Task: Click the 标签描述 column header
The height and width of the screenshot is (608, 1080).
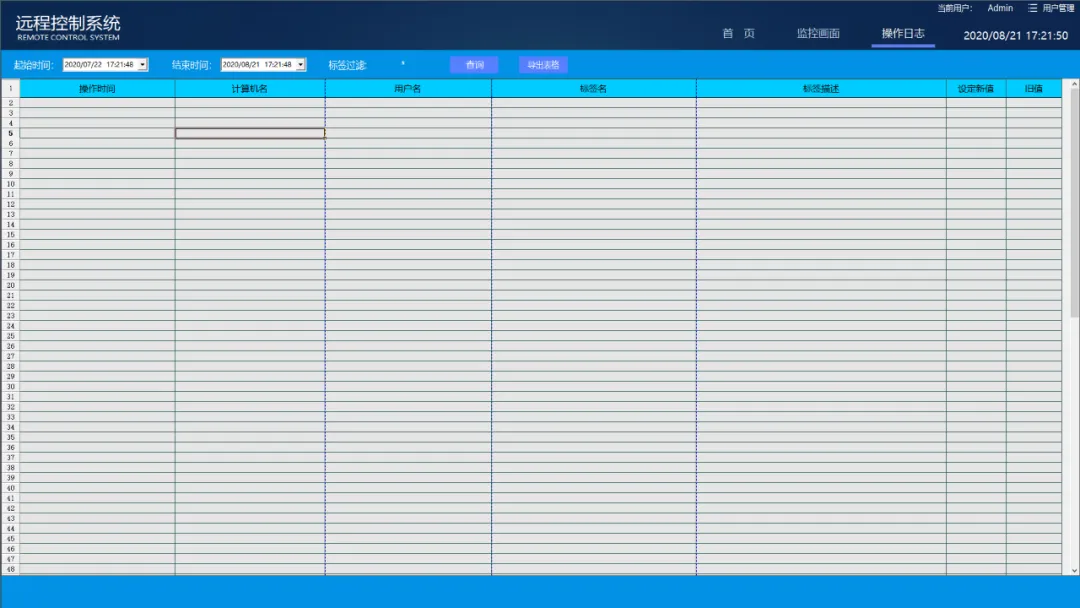Action: [820, 89]
